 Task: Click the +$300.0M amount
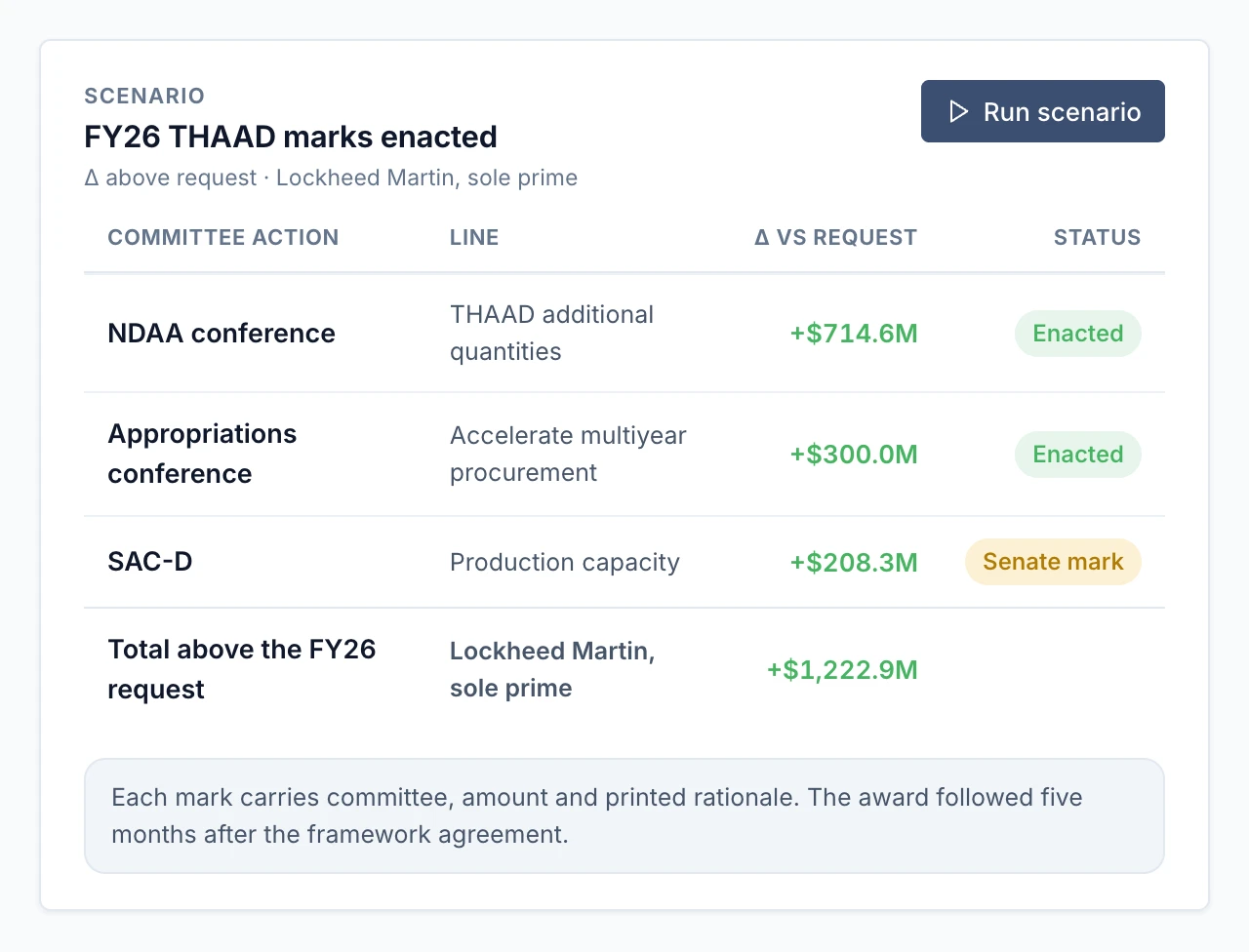(x=854, y=455)
